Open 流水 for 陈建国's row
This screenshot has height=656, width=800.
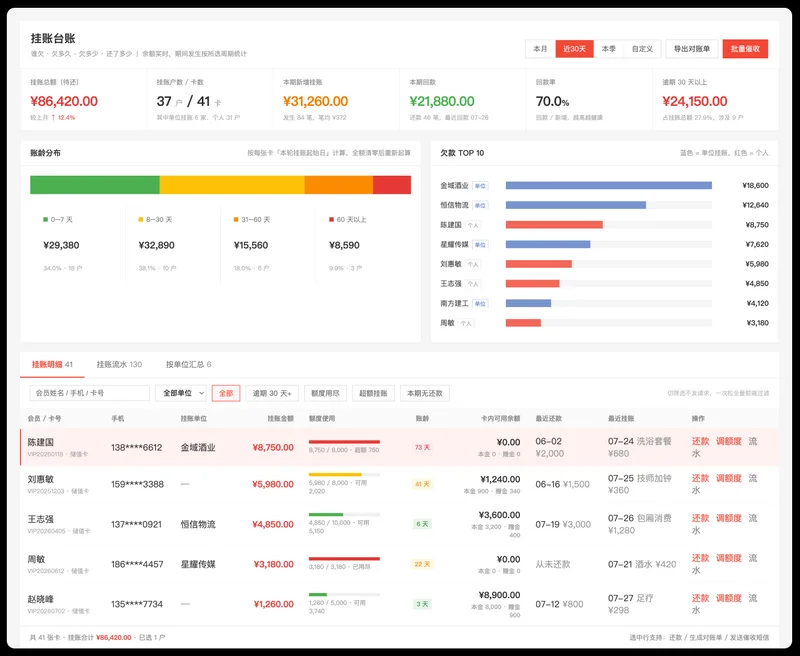coord(753,441)
